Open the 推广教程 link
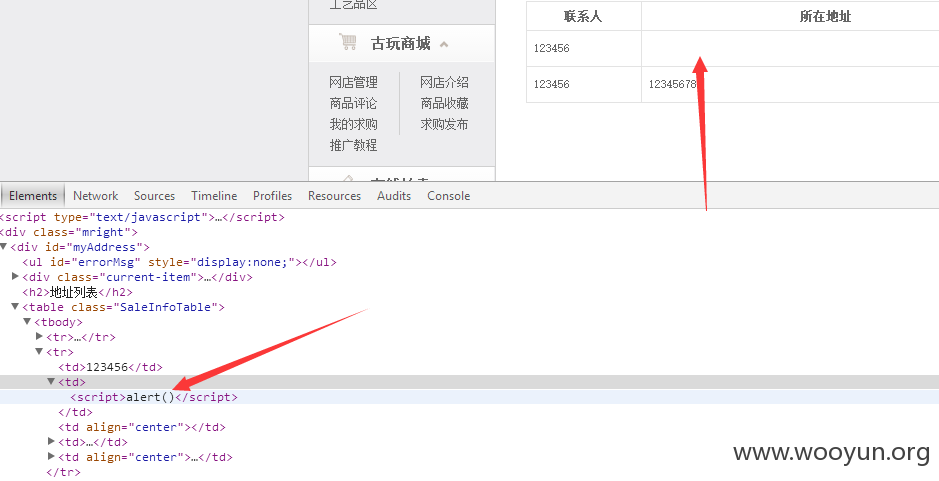939x481 pixels. pos(353,145)
